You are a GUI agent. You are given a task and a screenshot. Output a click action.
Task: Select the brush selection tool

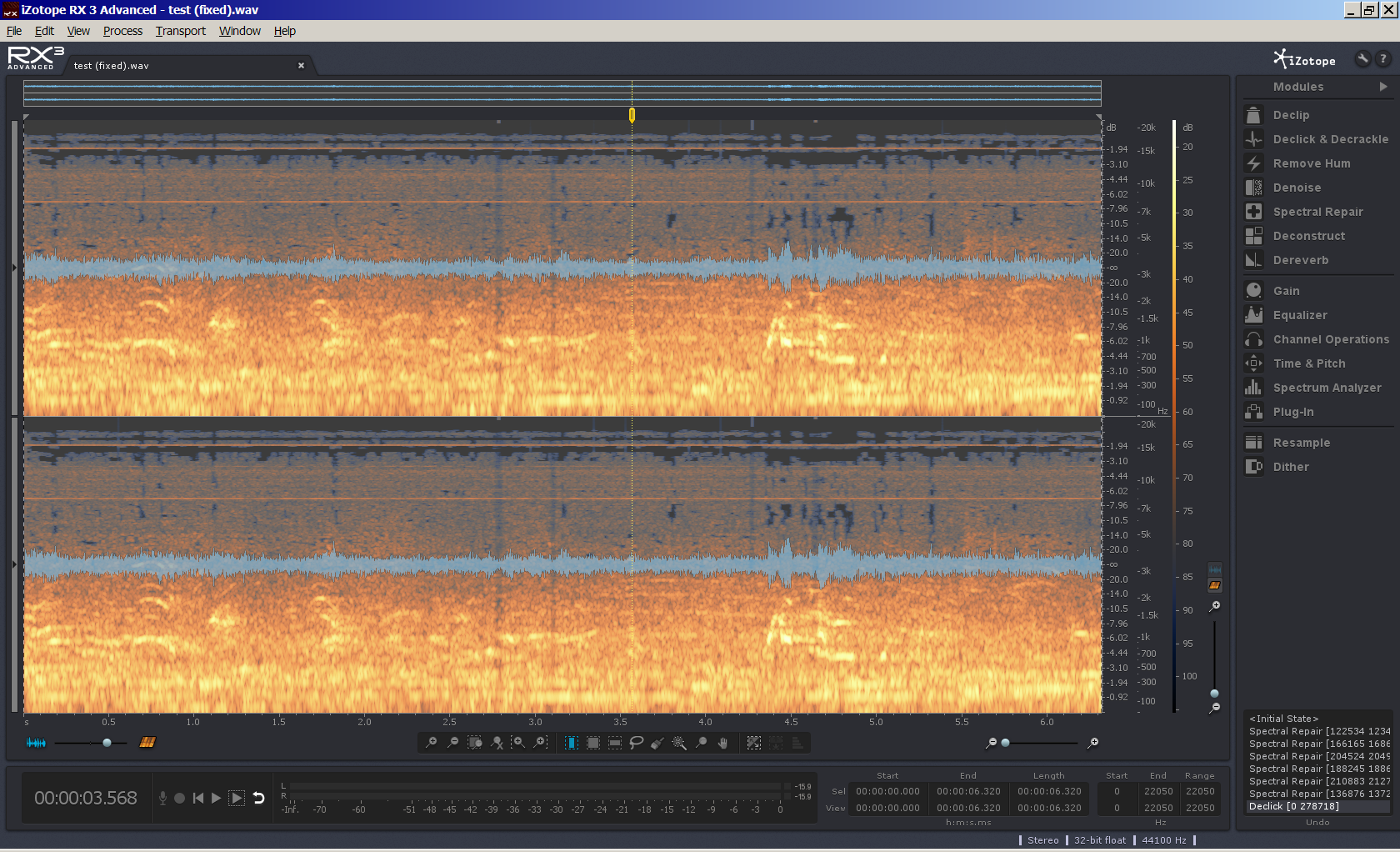click(x=657, y=743)
